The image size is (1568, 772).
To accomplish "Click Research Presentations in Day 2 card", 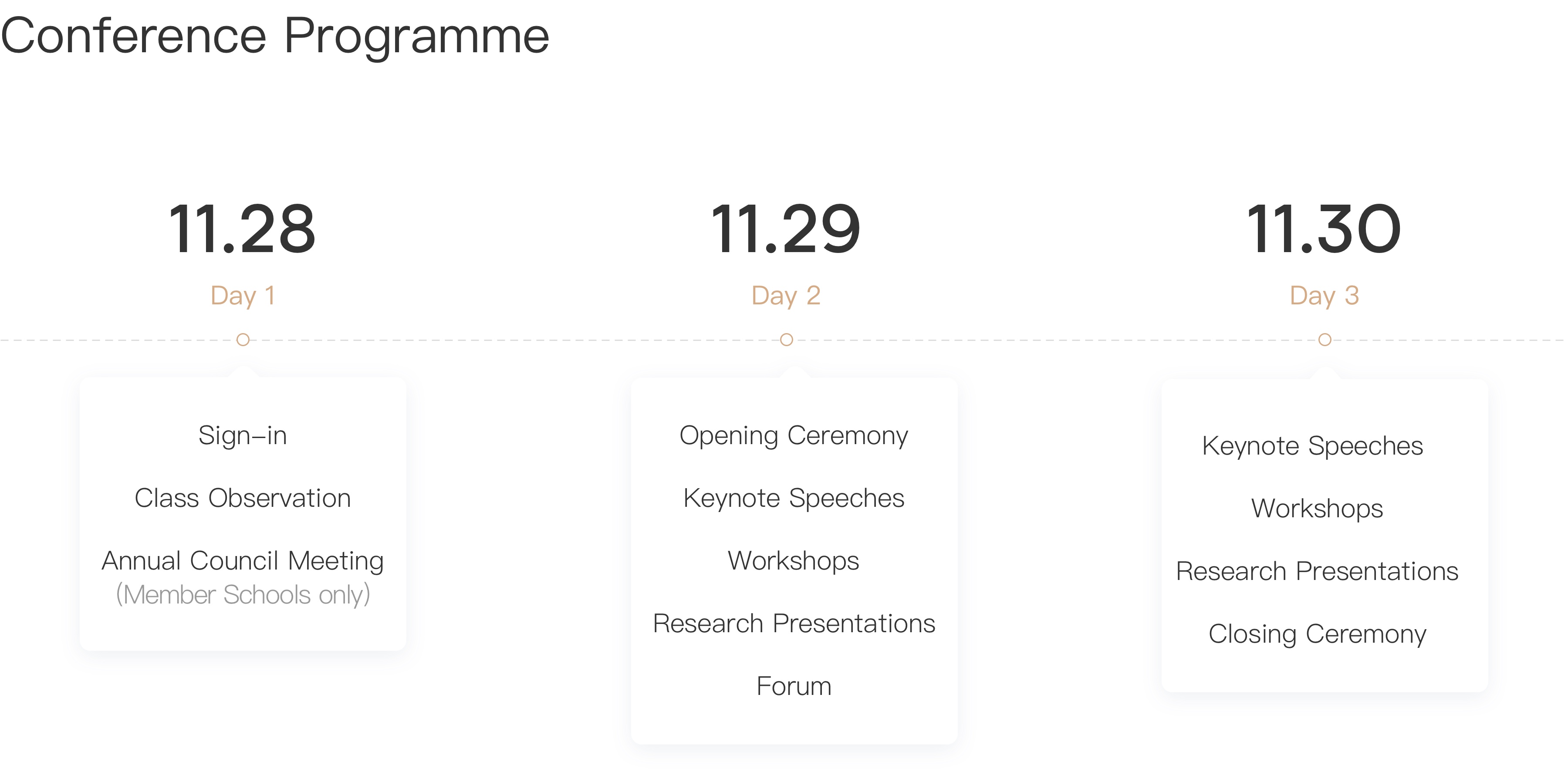I will (x=794, y=624).
